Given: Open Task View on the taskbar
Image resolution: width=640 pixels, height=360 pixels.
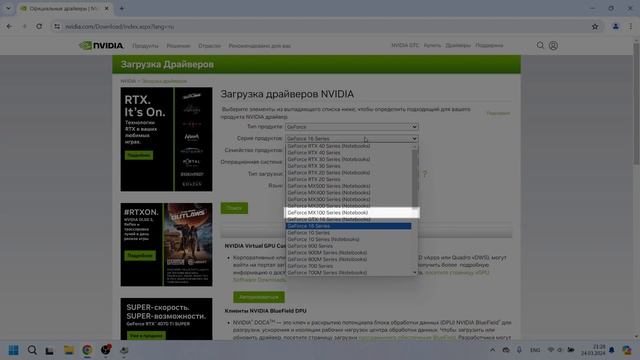Looking at the screenshot, I should tap(50, 350).
